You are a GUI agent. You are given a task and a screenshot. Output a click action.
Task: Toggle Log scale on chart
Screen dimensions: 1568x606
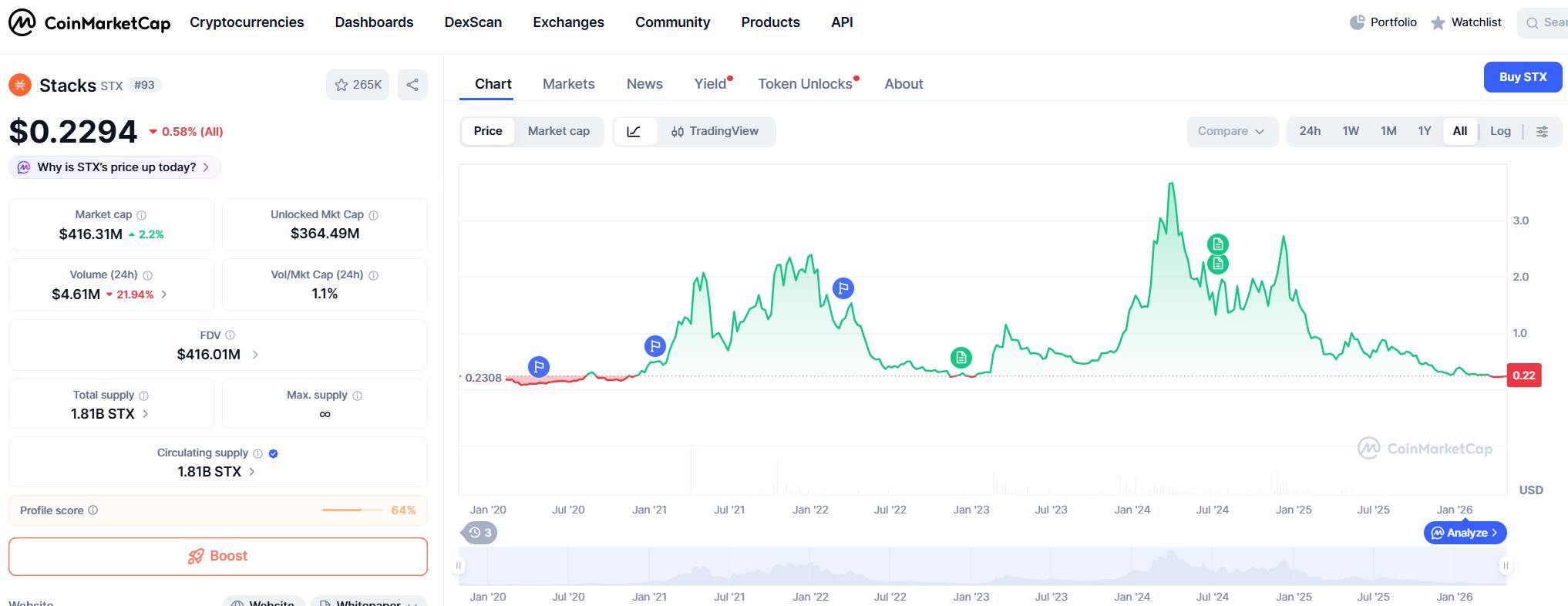tap(1500, 132)
